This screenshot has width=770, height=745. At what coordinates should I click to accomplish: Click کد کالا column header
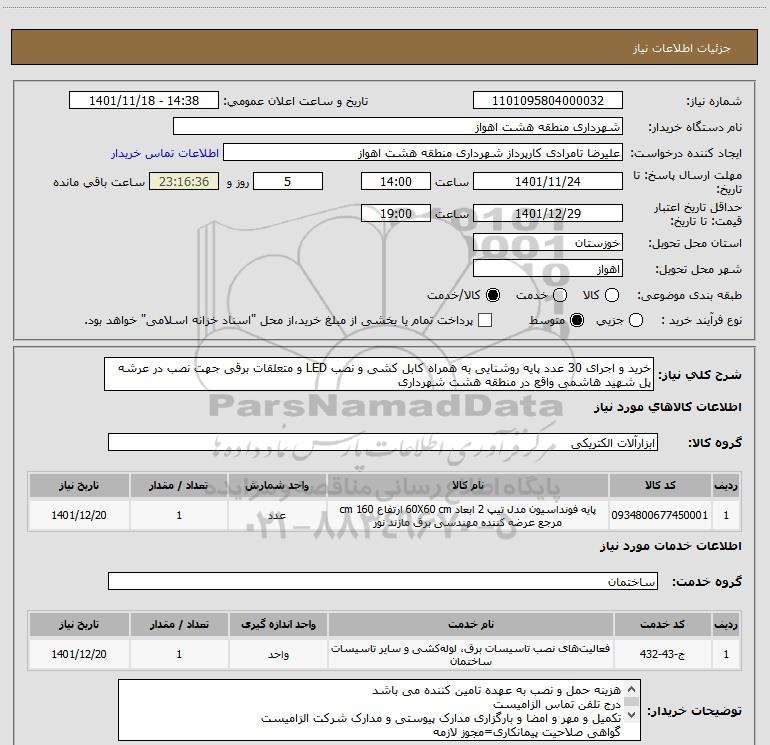660,485
